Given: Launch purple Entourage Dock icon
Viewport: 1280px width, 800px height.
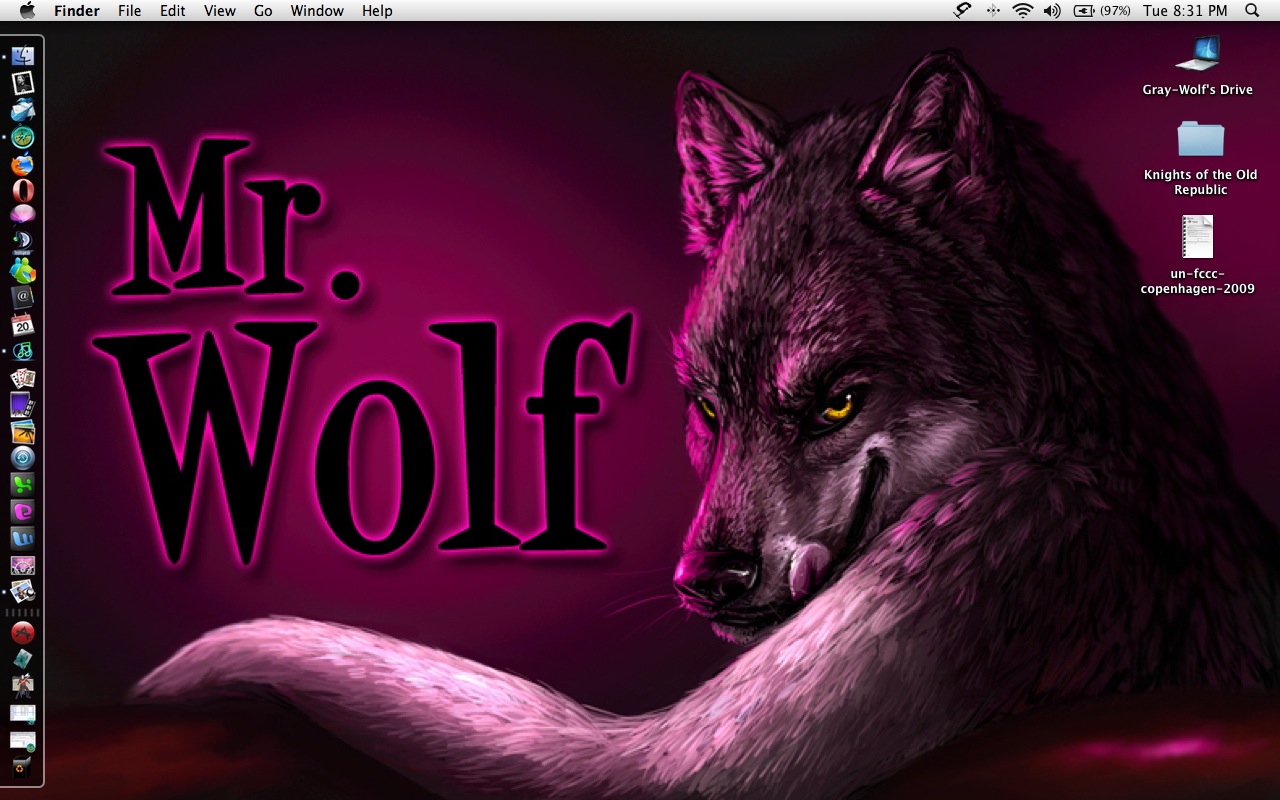Looking at the screenshot, I should [23, 512].
